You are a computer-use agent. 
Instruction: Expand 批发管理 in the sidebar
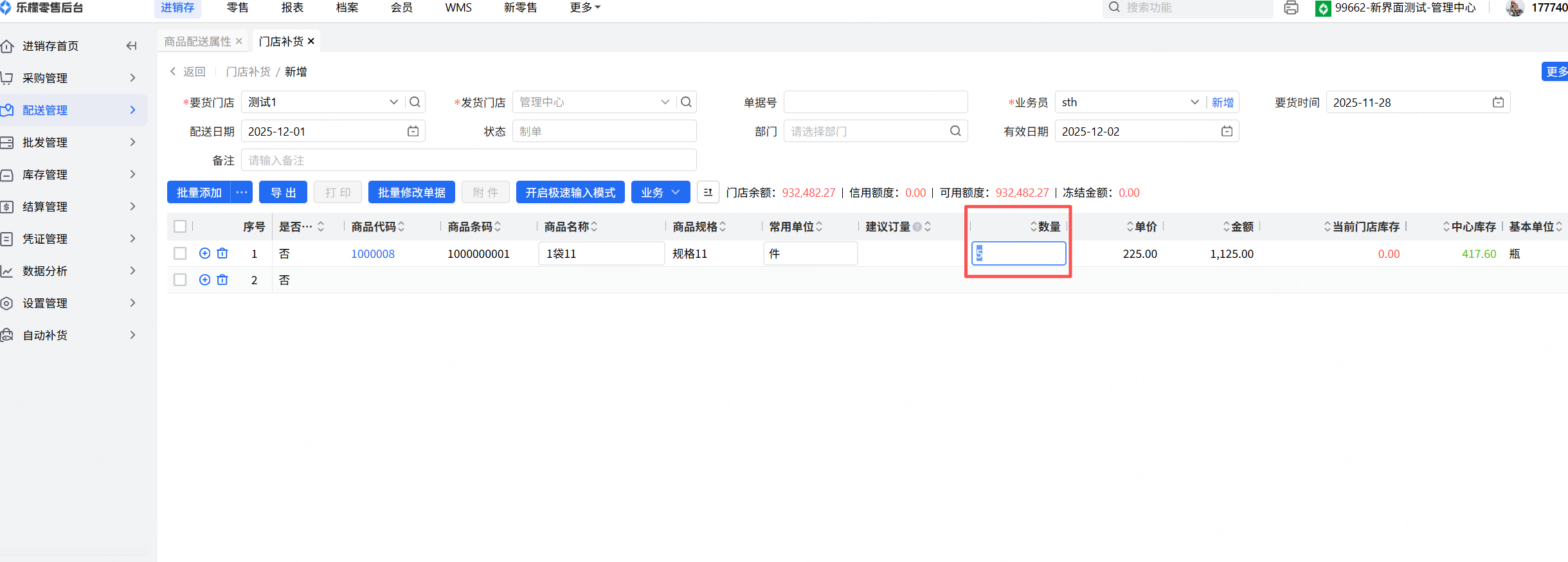click(74, 142)
